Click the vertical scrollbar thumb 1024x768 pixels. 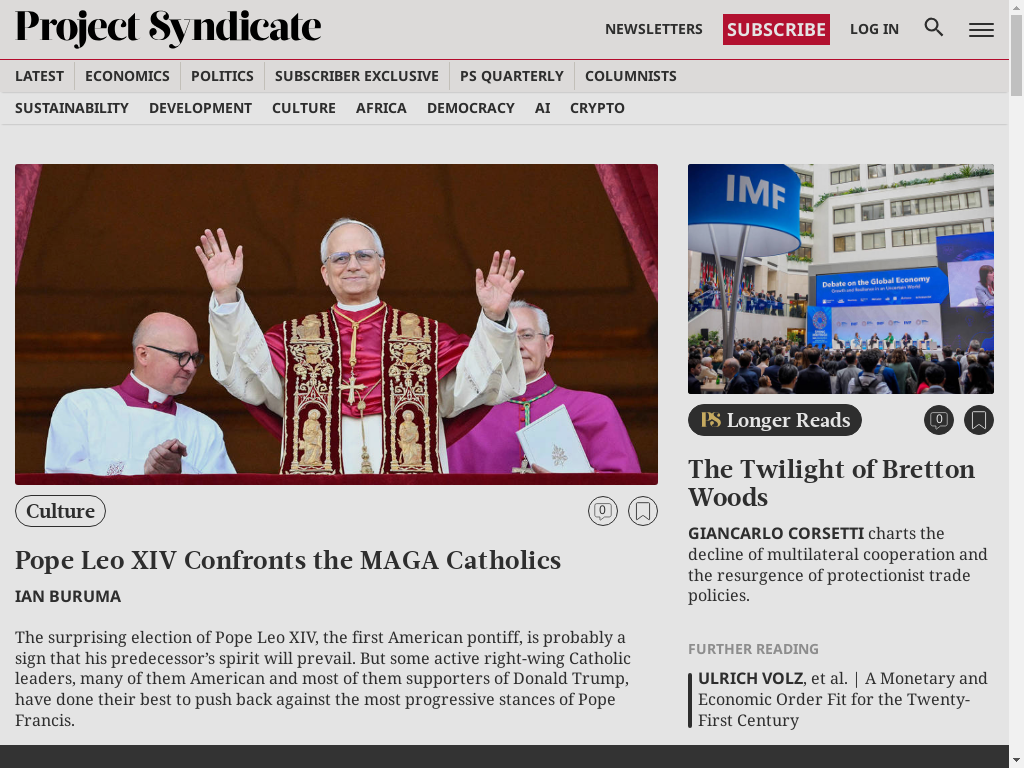[1016, 55]
